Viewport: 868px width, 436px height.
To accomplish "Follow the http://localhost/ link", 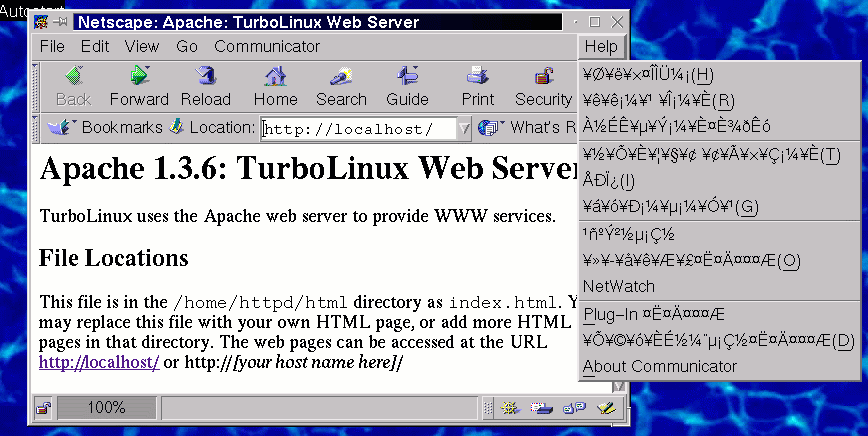I will [x=99, y=362].
